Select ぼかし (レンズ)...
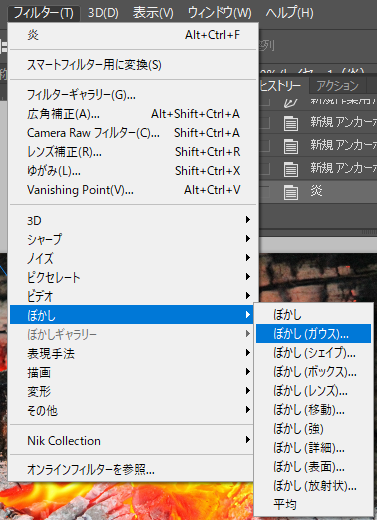This screenshot has height=520, width=377. coord(313,391)
